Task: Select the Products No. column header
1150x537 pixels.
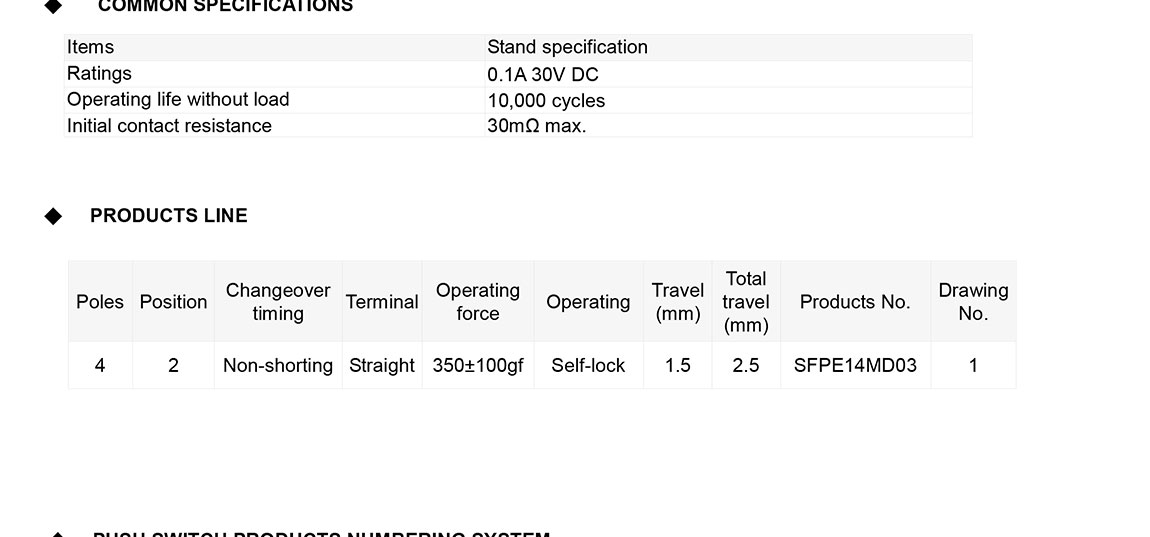Action: tap(855, 302)
